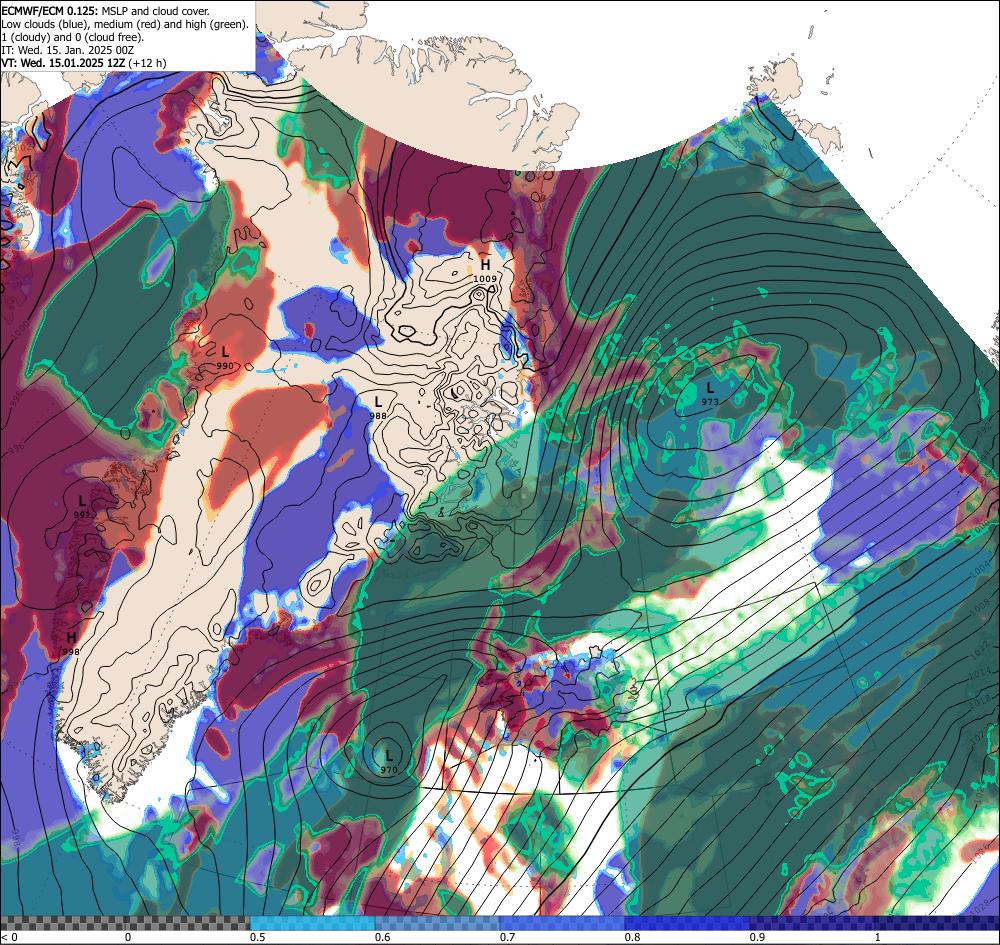
Task: Click the 0.8 dark blue colorbar segment
Action: pos(687,923)
